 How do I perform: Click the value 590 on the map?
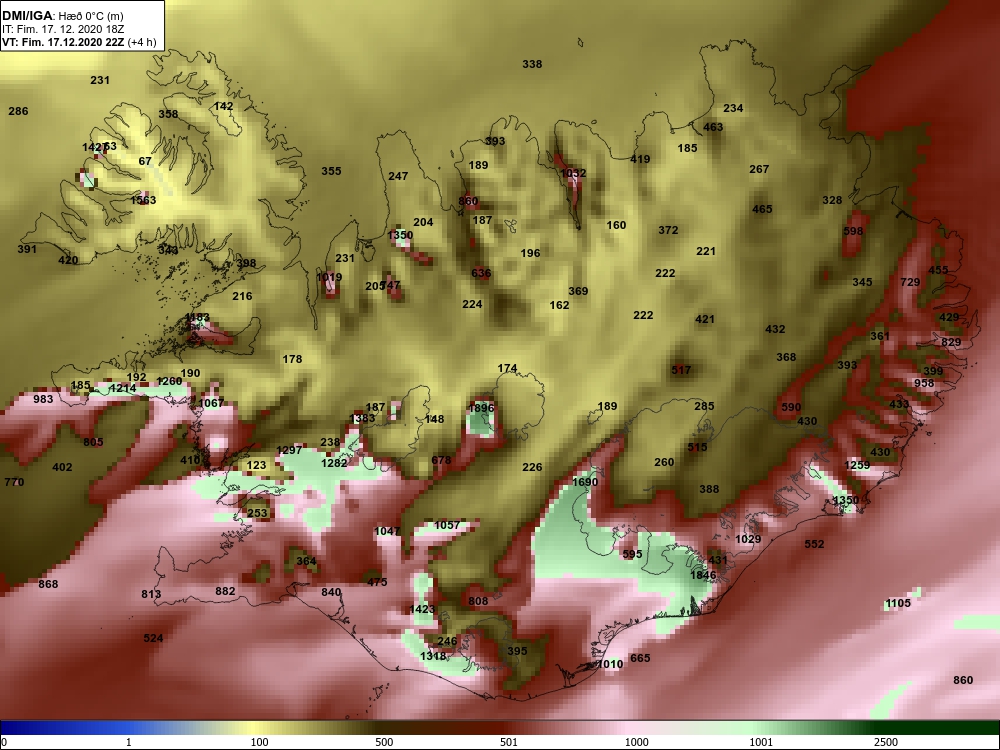[791, 407]
